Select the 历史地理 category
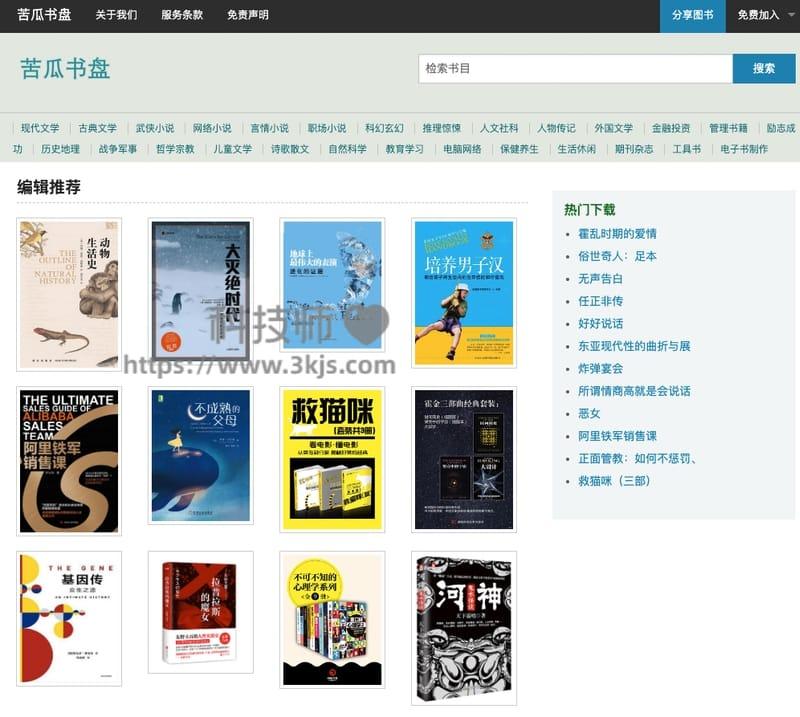 [x=60, y=149]
